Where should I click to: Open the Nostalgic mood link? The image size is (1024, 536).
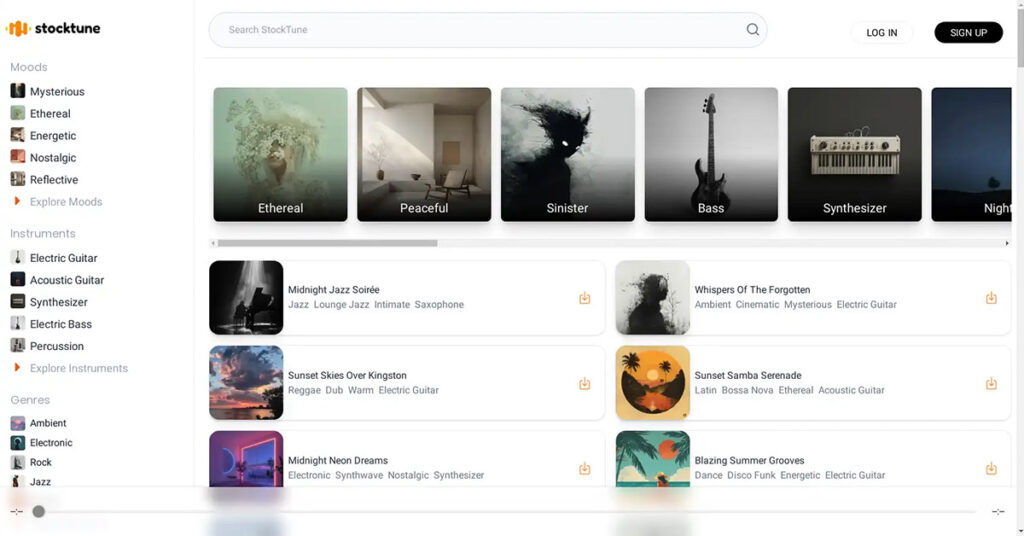tap(52, 158)
